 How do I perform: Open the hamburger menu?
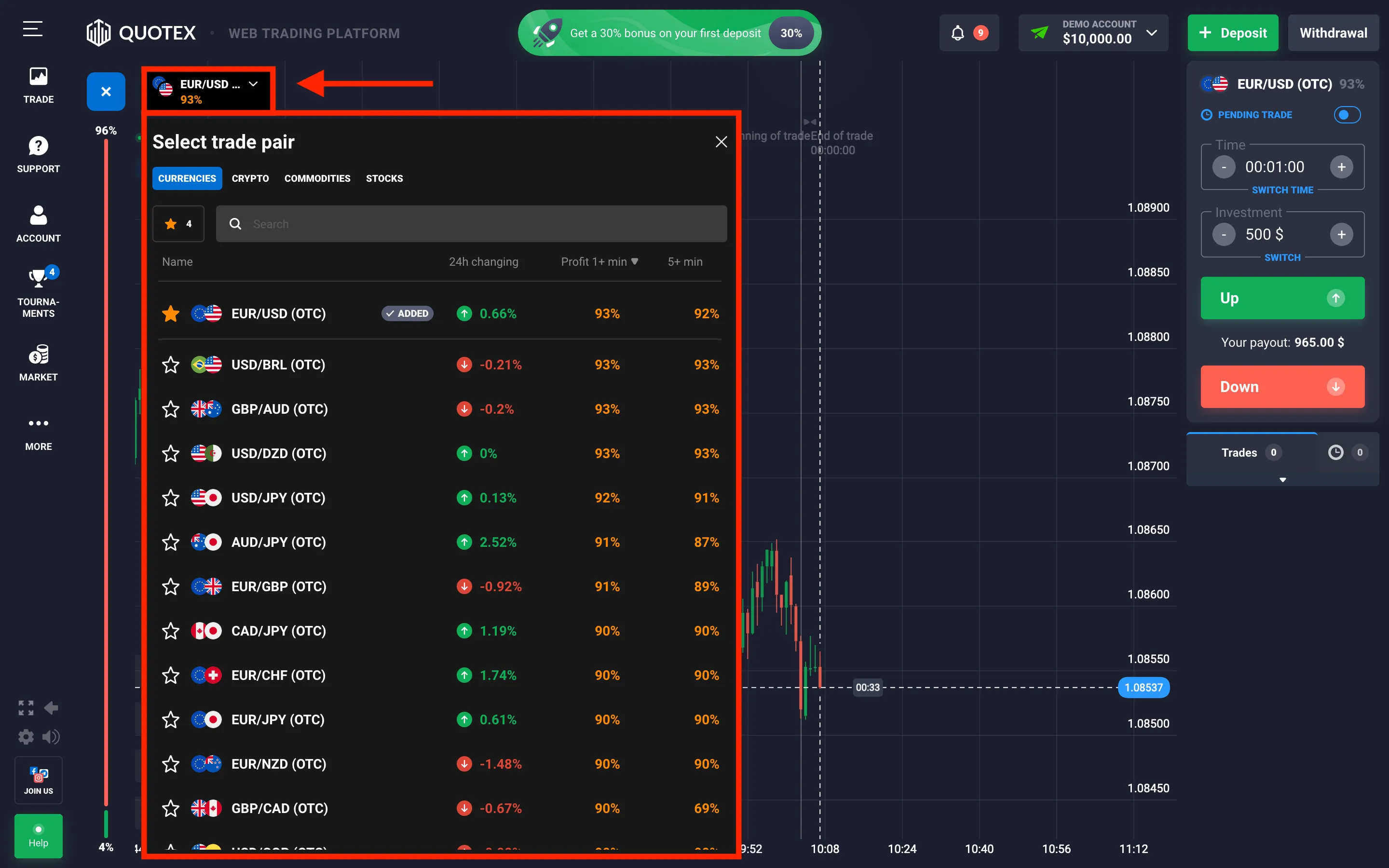[x=33, y=29]
